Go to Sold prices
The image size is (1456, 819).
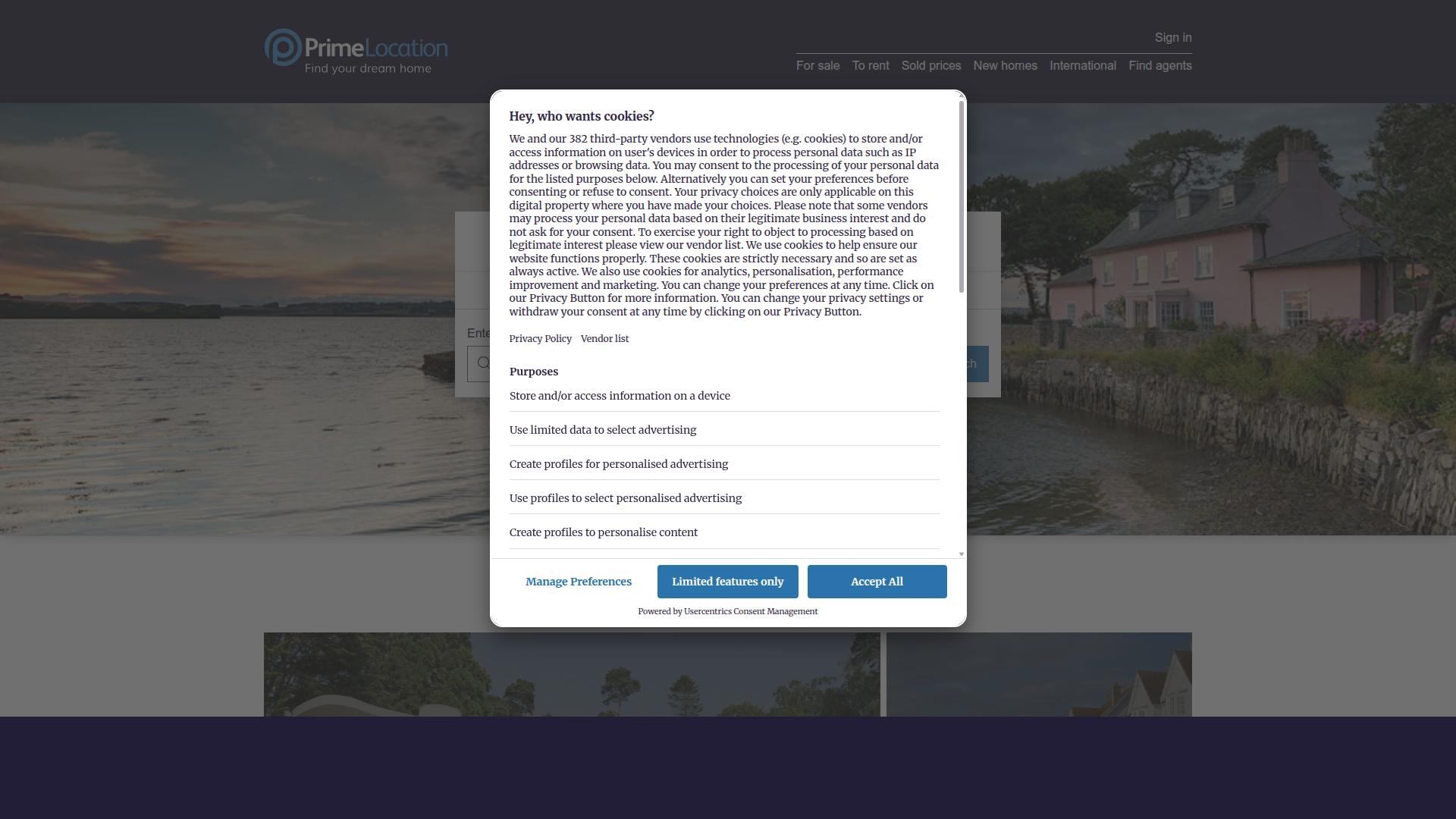[931, 65]
